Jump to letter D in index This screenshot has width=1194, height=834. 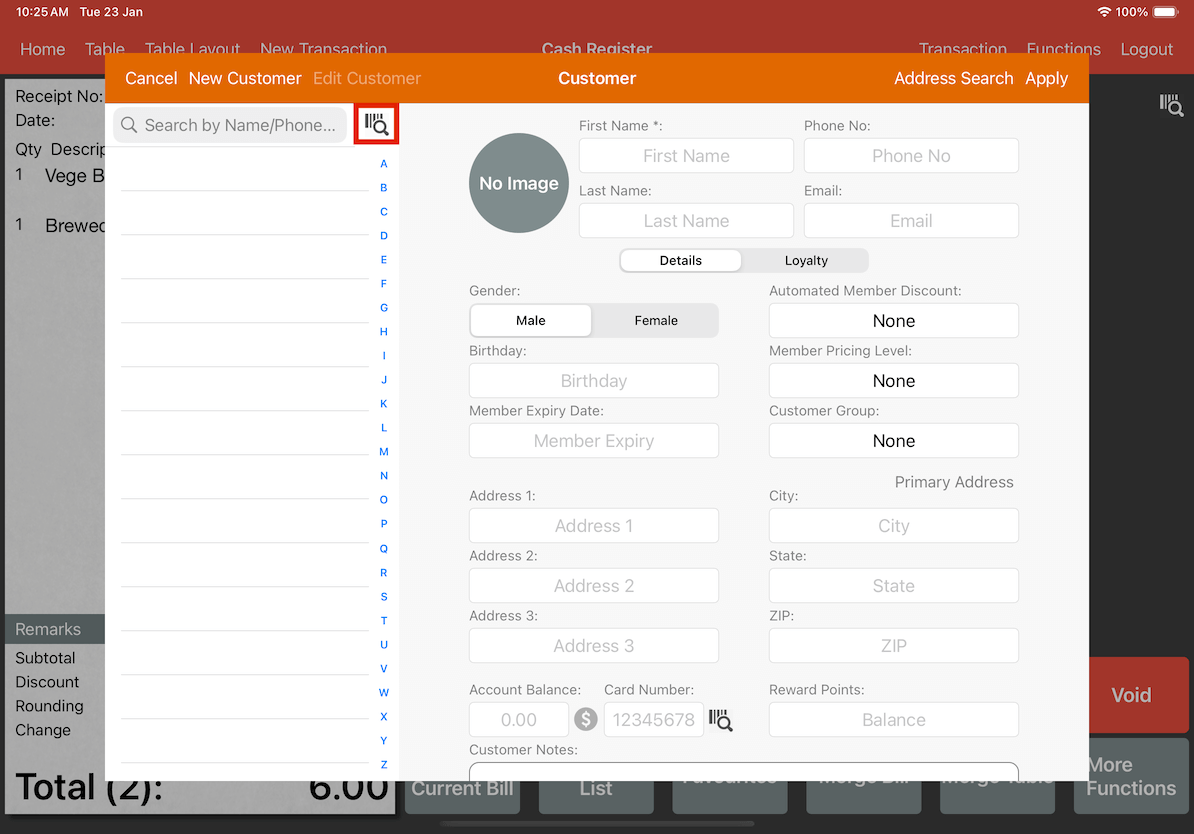point(384,235)
